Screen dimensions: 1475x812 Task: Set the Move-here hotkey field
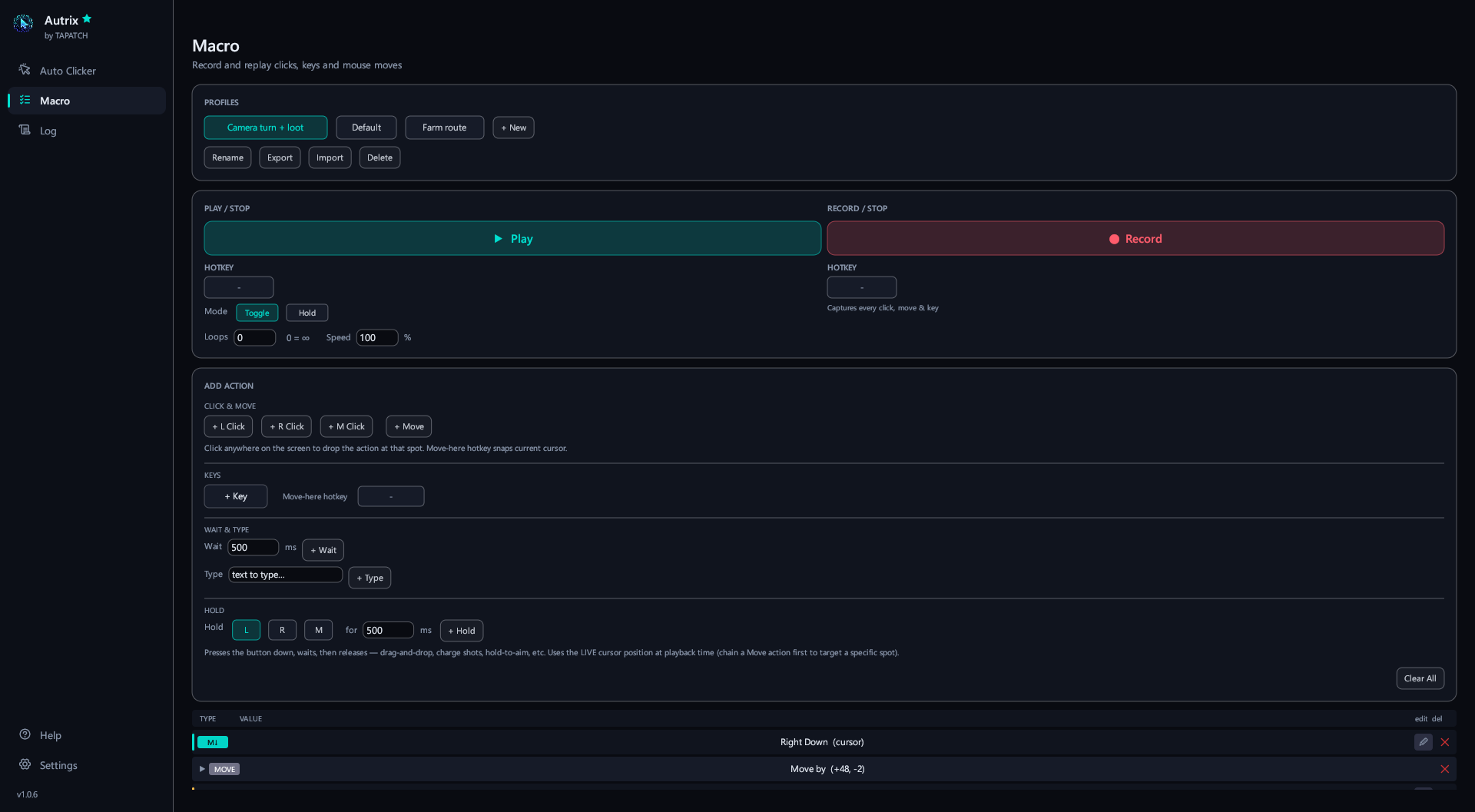(391, 496)
